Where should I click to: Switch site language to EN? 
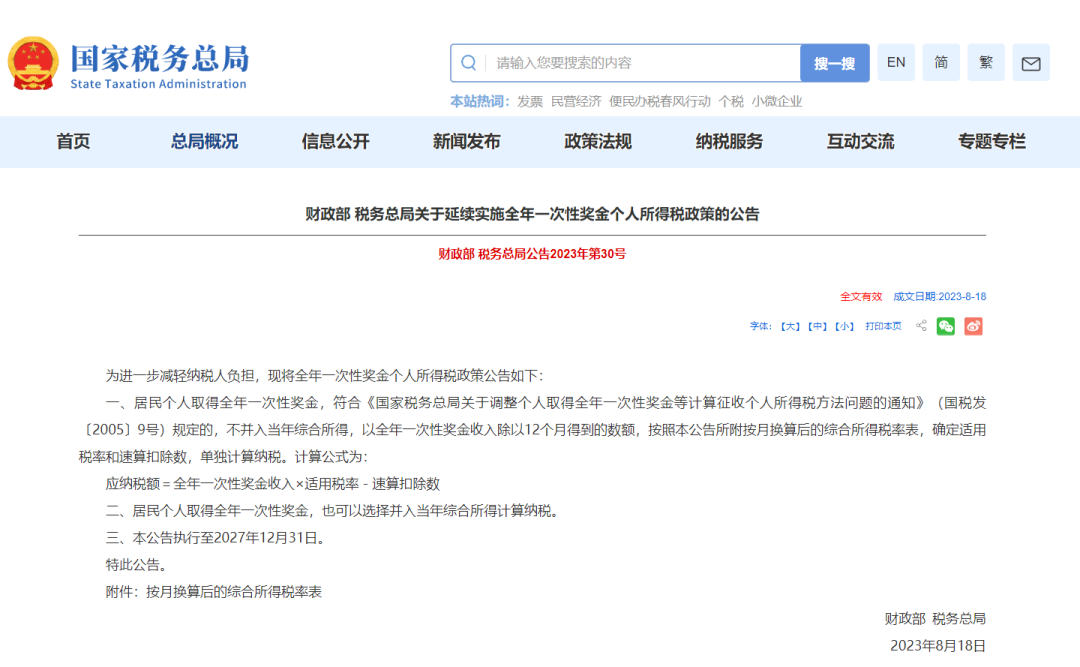[x=896, y=63]
